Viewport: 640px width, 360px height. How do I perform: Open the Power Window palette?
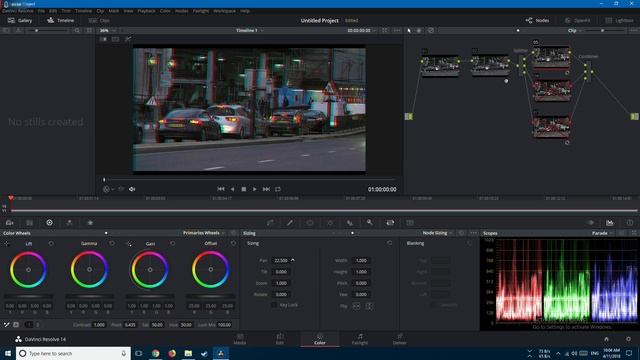coord(310,222)
